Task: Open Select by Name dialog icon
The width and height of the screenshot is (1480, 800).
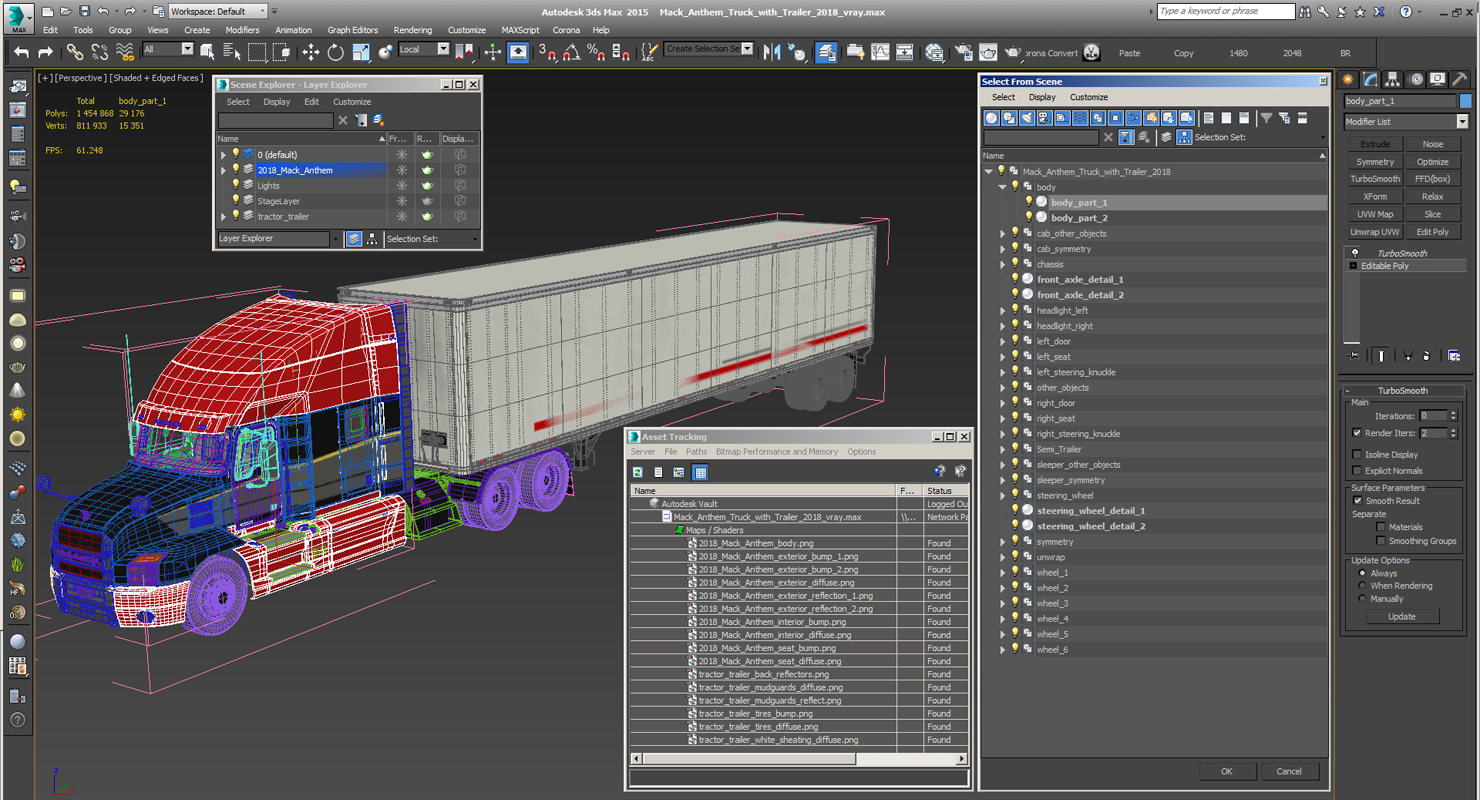Action: [x=232, y=52]
